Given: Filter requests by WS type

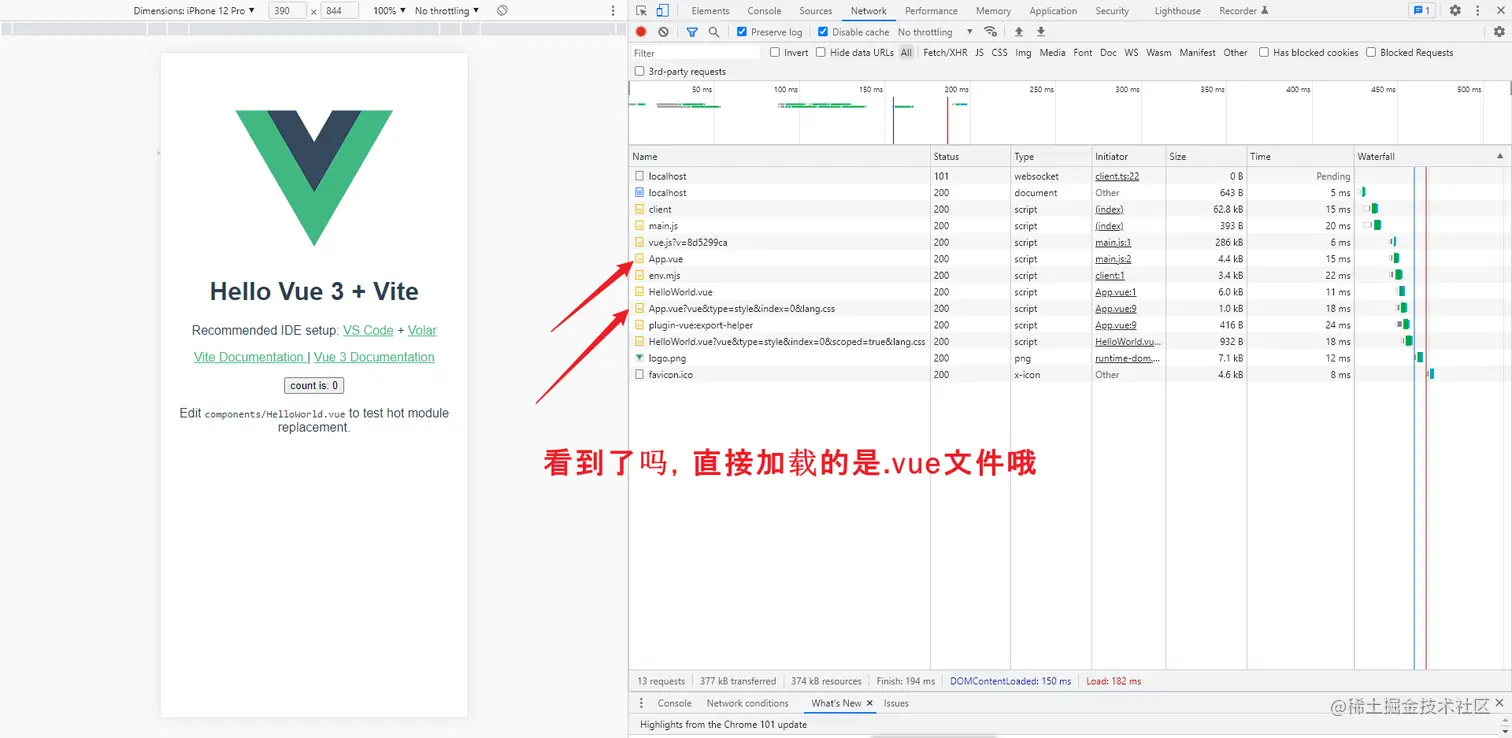Looking at the screenshot, I should point(1131,52).
